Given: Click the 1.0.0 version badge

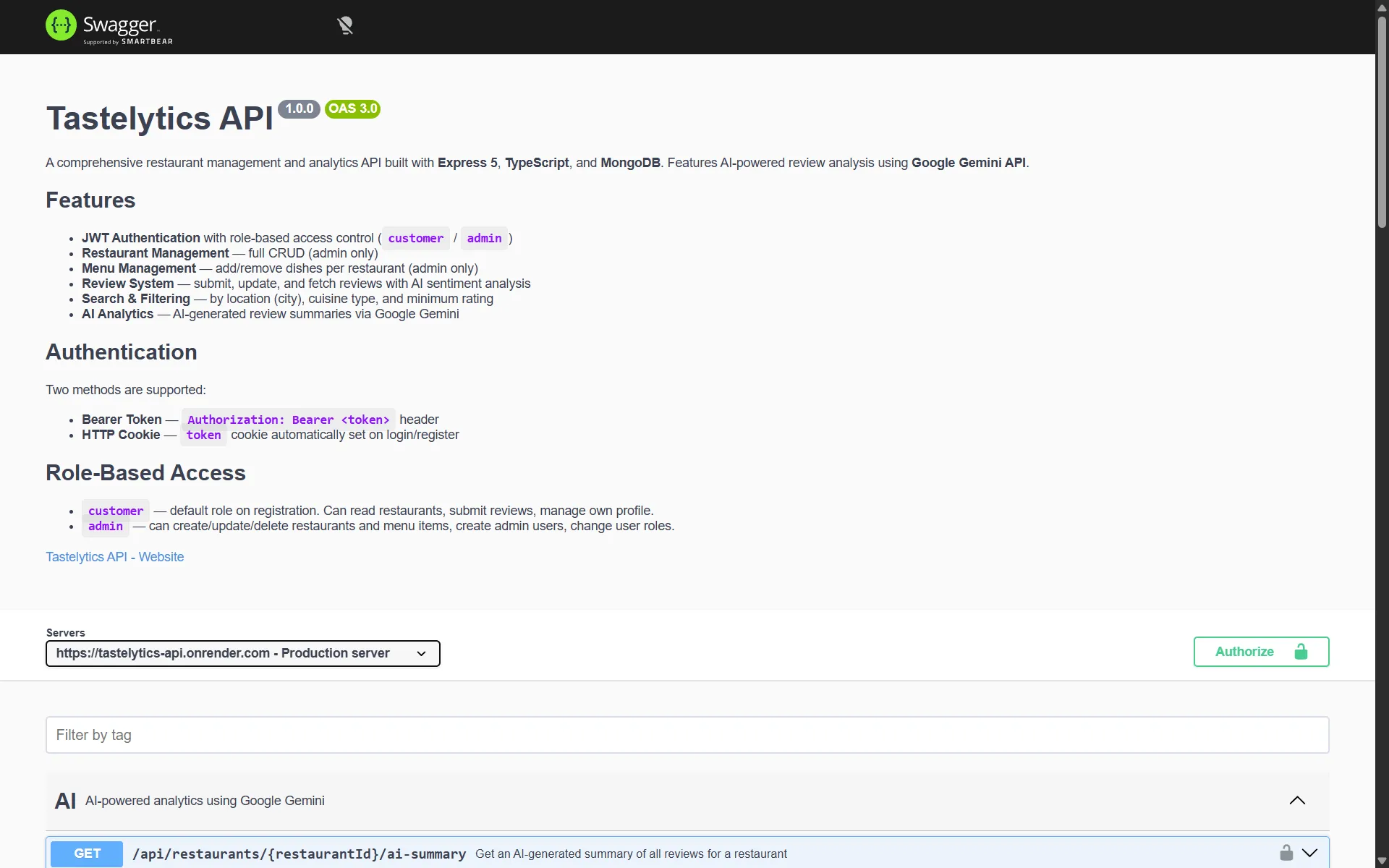Looking at the screenshot, I should [299, 109].
